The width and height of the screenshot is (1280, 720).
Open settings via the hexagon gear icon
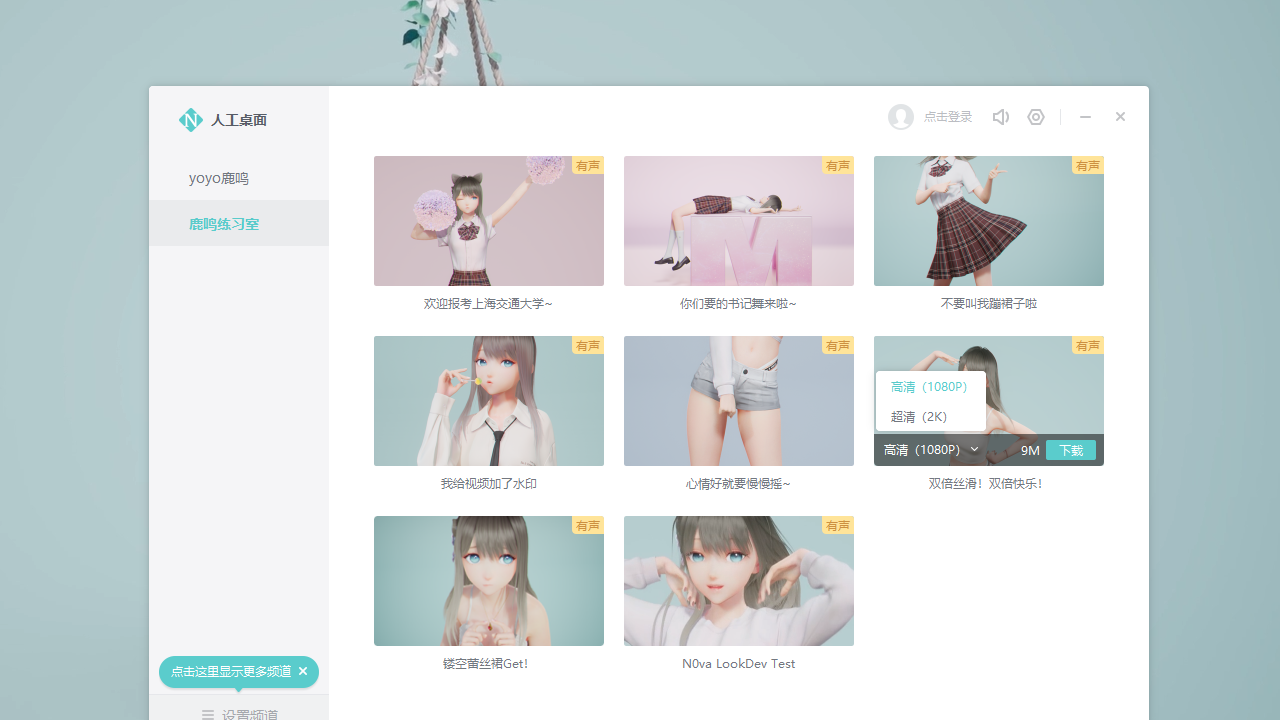pos(1036,117)
